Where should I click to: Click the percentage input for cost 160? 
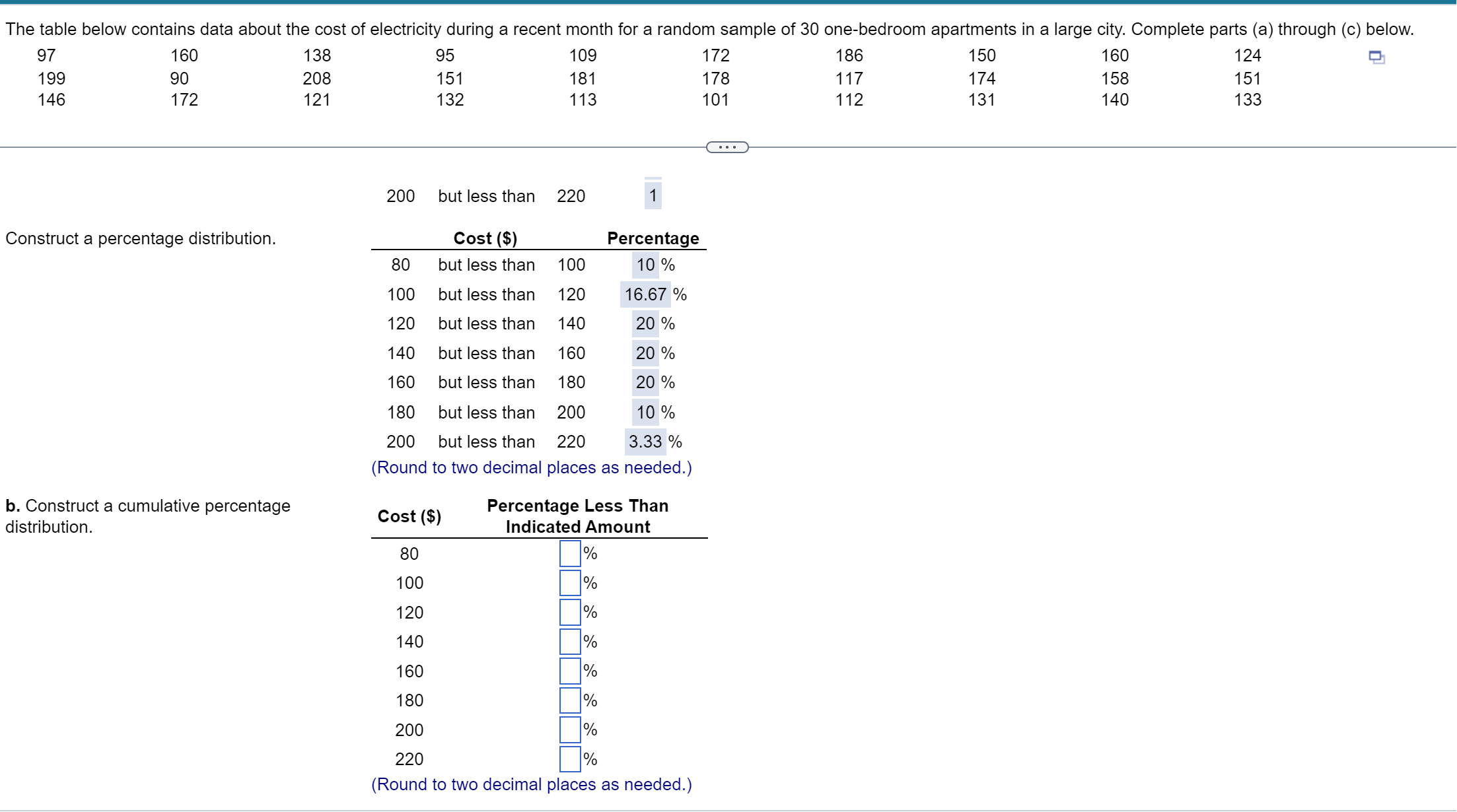[x=570, y=671]
